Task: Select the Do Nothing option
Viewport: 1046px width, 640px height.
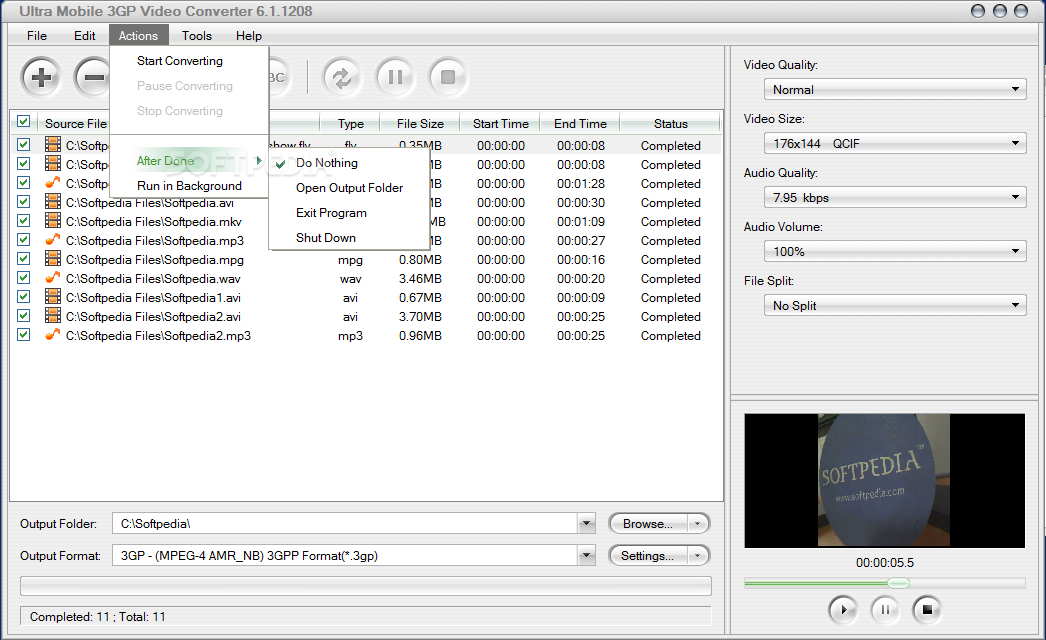Action: 350,163
